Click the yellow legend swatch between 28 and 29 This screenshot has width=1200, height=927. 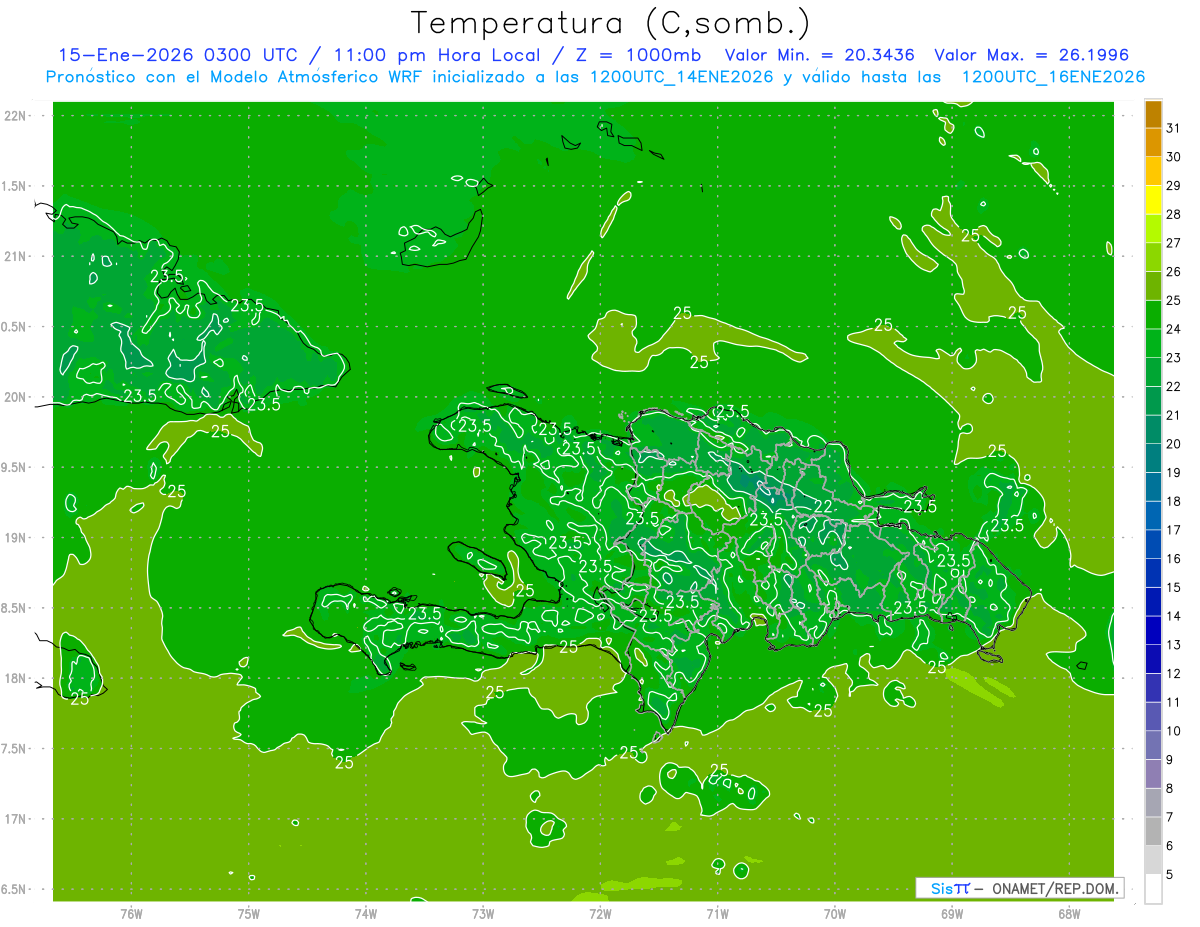click(x=1153, y=199)
